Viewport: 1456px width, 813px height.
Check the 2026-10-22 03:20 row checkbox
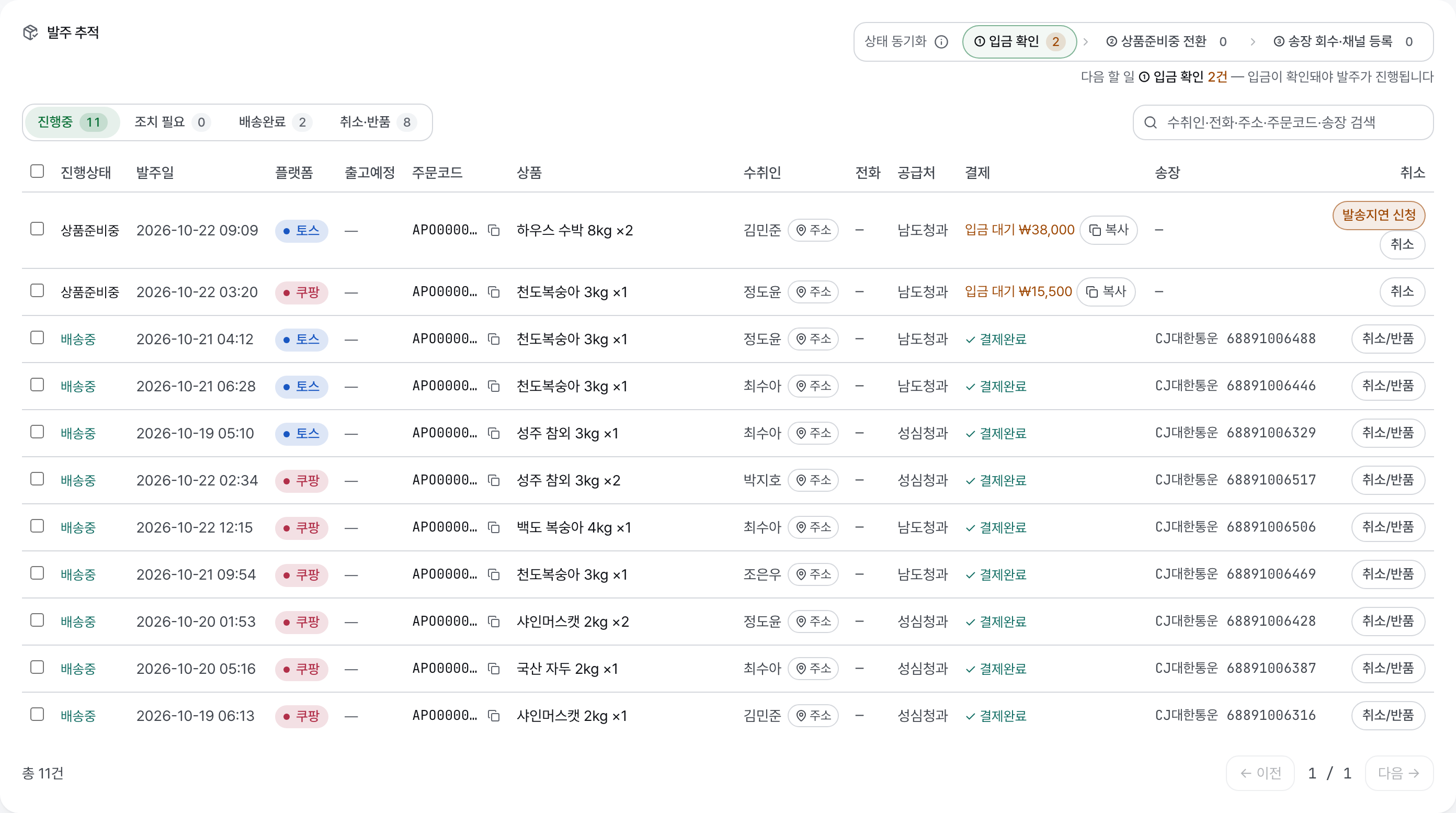pyautogui.click(x=37, y=290)
